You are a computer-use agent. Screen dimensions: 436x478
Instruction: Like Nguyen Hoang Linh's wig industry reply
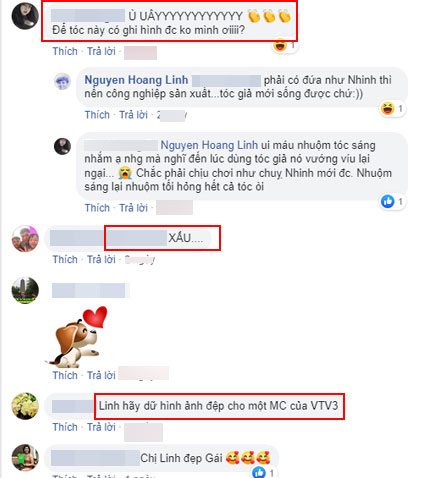[x=97, y=115]
